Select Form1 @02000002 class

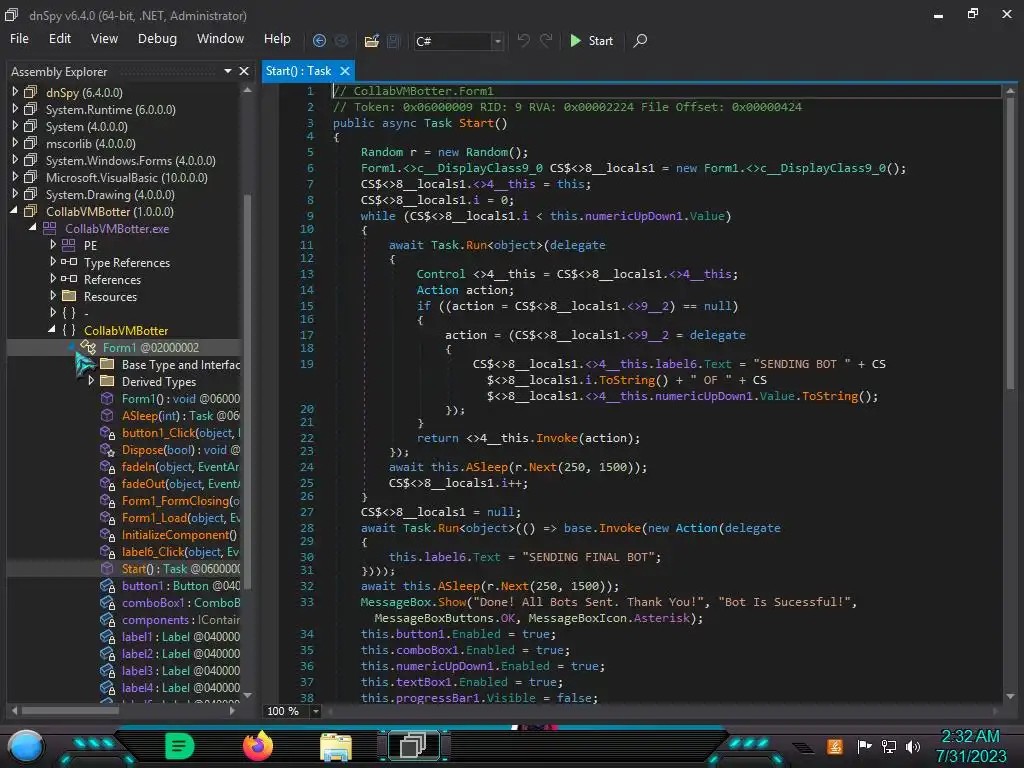(x=151, y=347)
